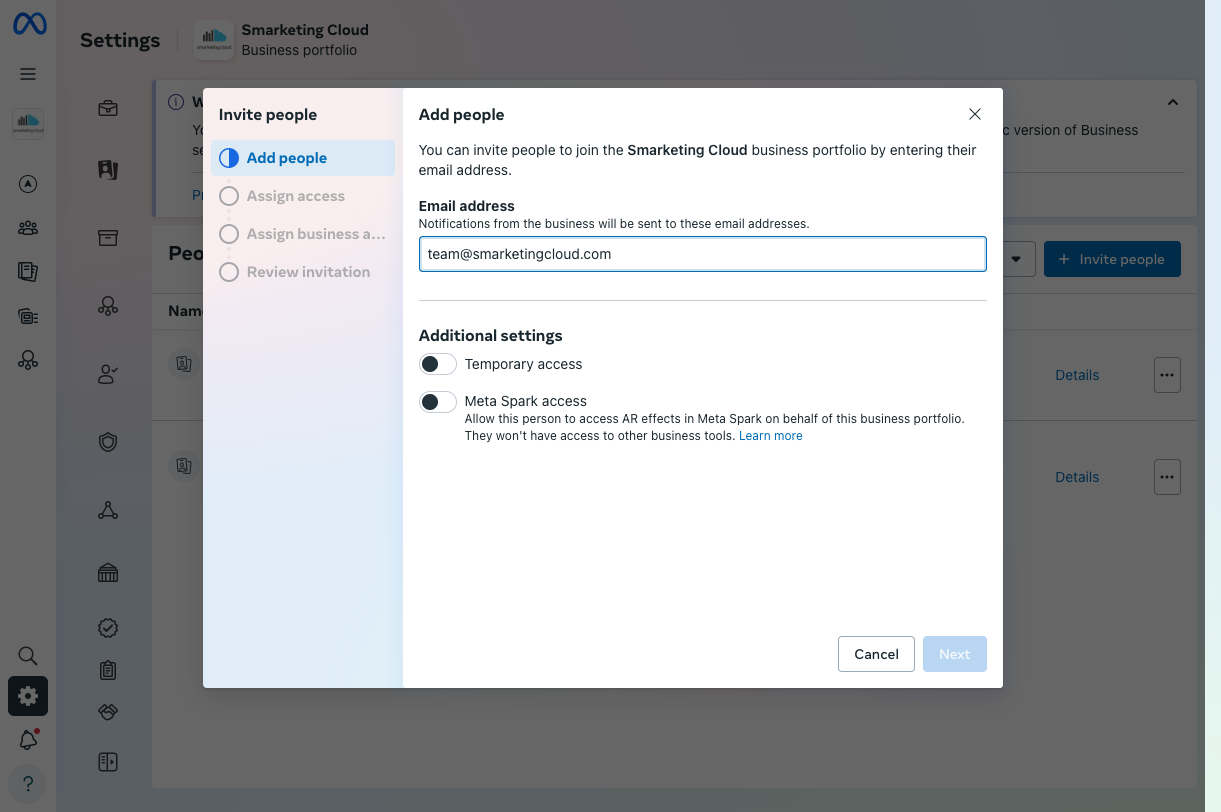
Task: Click the Next button
Action: pos(955,654)
